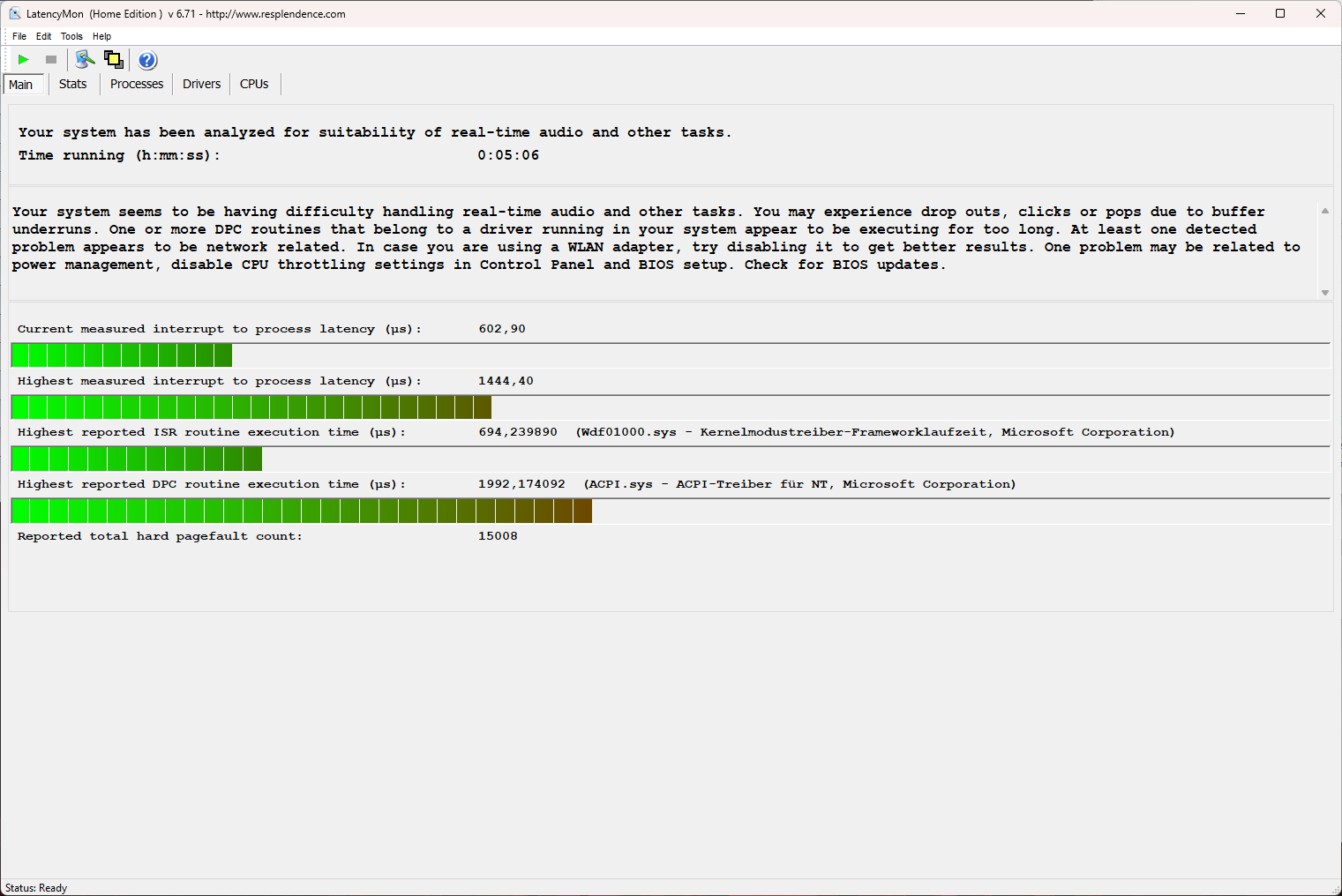
Task: Select the Main tab
Action: coord(21,85)
